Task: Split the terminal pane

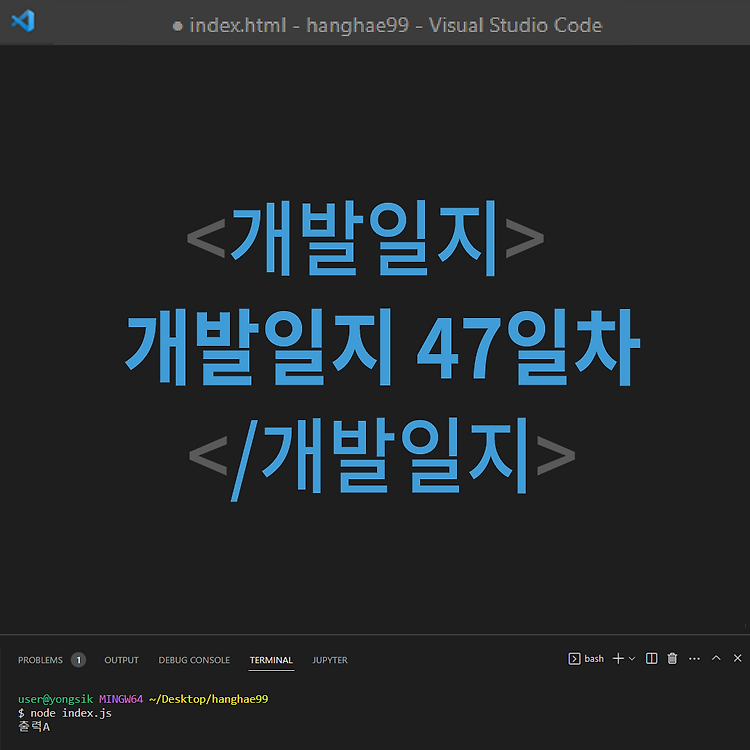Action: 651,659
